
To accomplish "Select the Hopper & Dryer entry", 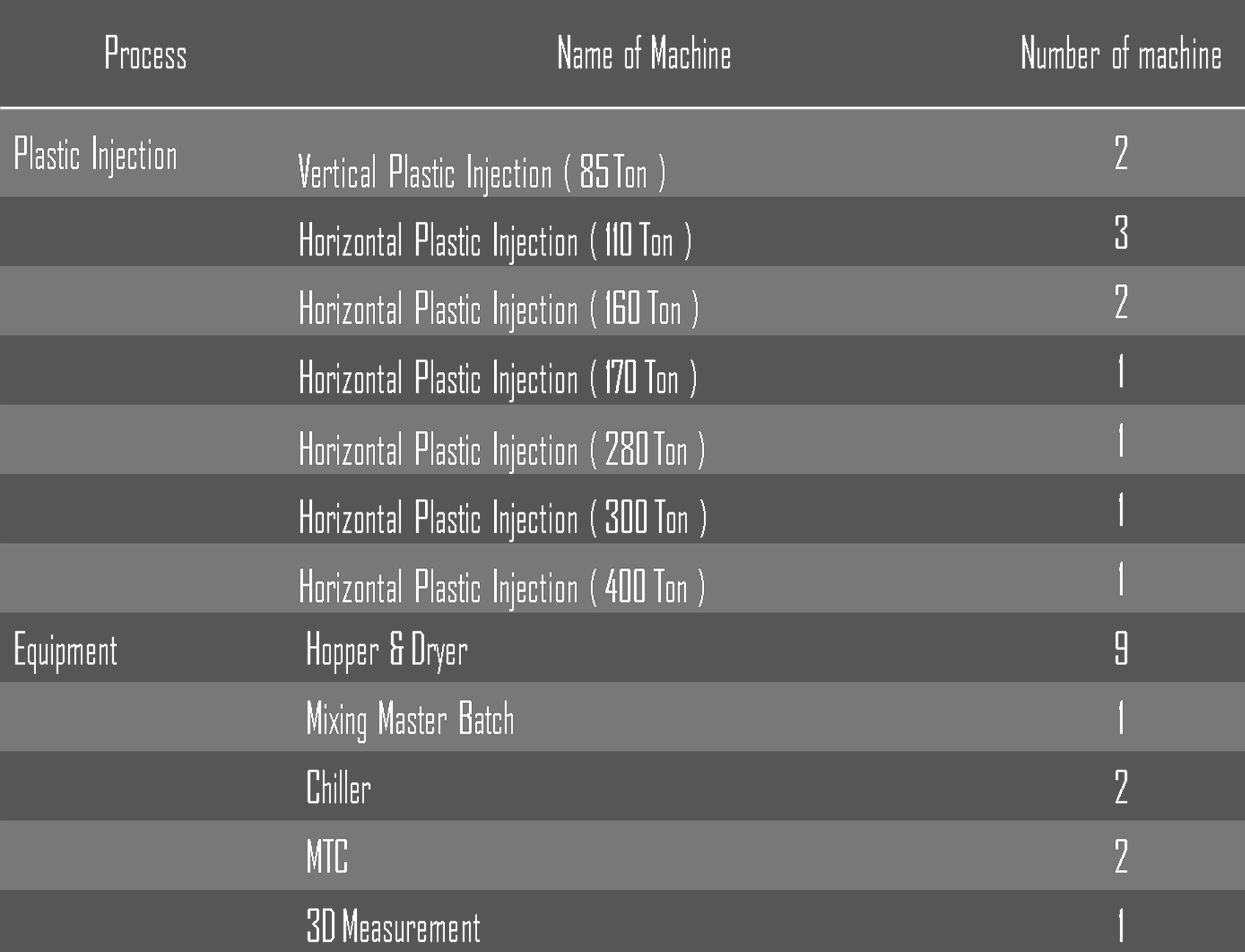I will tap(386, 650).
